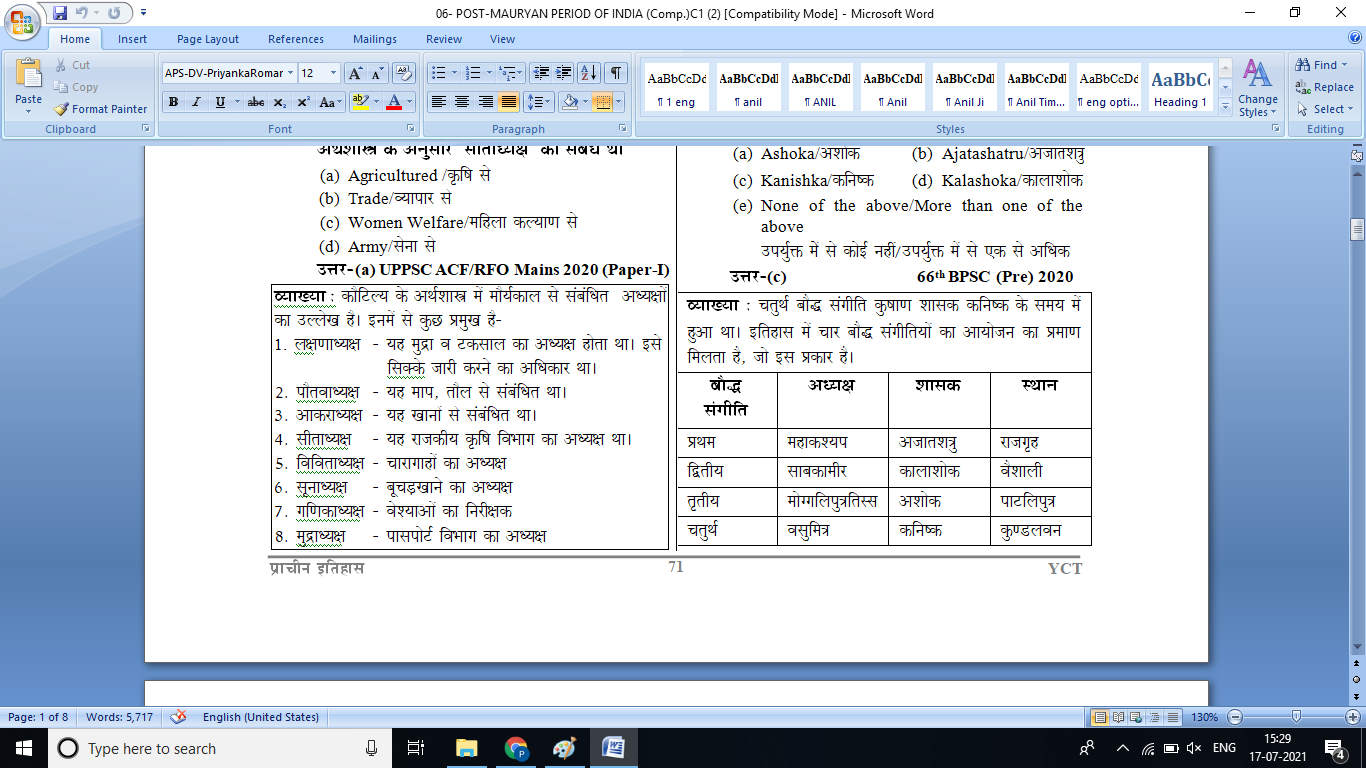Image resolution: width=1366 pixels, height=768 pixels.
Task: Expand the underline style dropdown arrow
Action: click(x=236, y=102)
